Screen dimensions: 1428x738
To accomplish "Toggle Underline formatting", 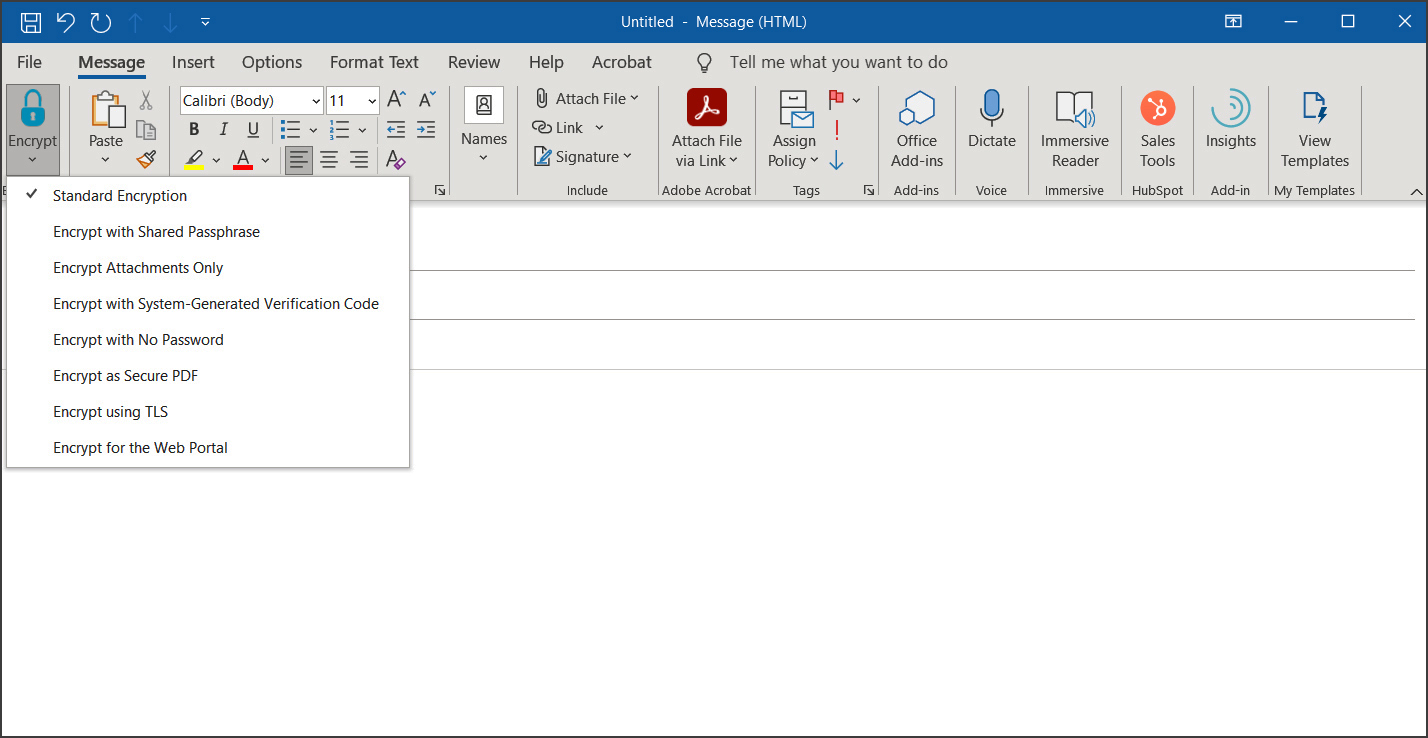I will 253,130.
